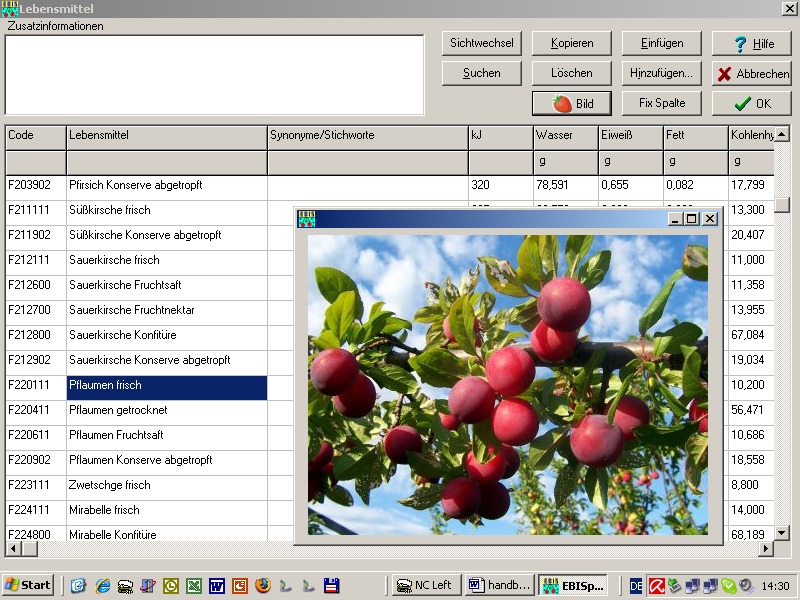Sort by the Lebensmittel column header
The image size is (800, 600).
click(x=166, y=135)
